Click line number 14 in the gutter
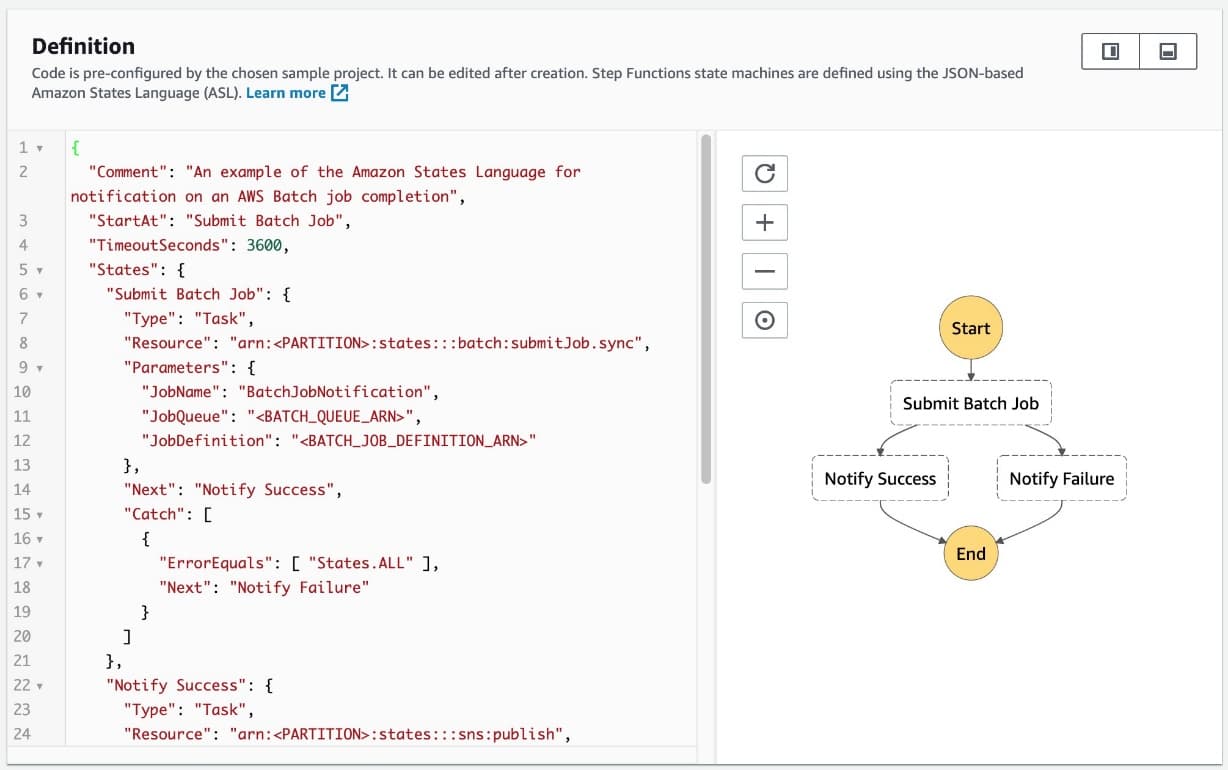Image resolution: width=1228 pixels, height=770 pixels. [x=22, y=490]
